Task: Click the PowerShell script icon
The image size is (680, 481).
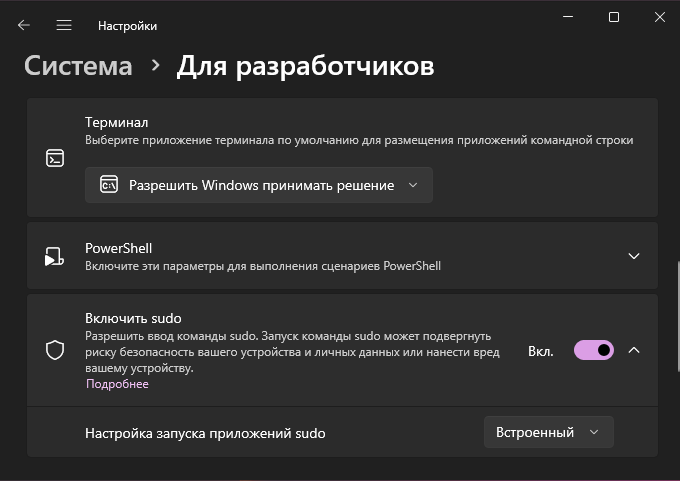Action: coord(55,256)
